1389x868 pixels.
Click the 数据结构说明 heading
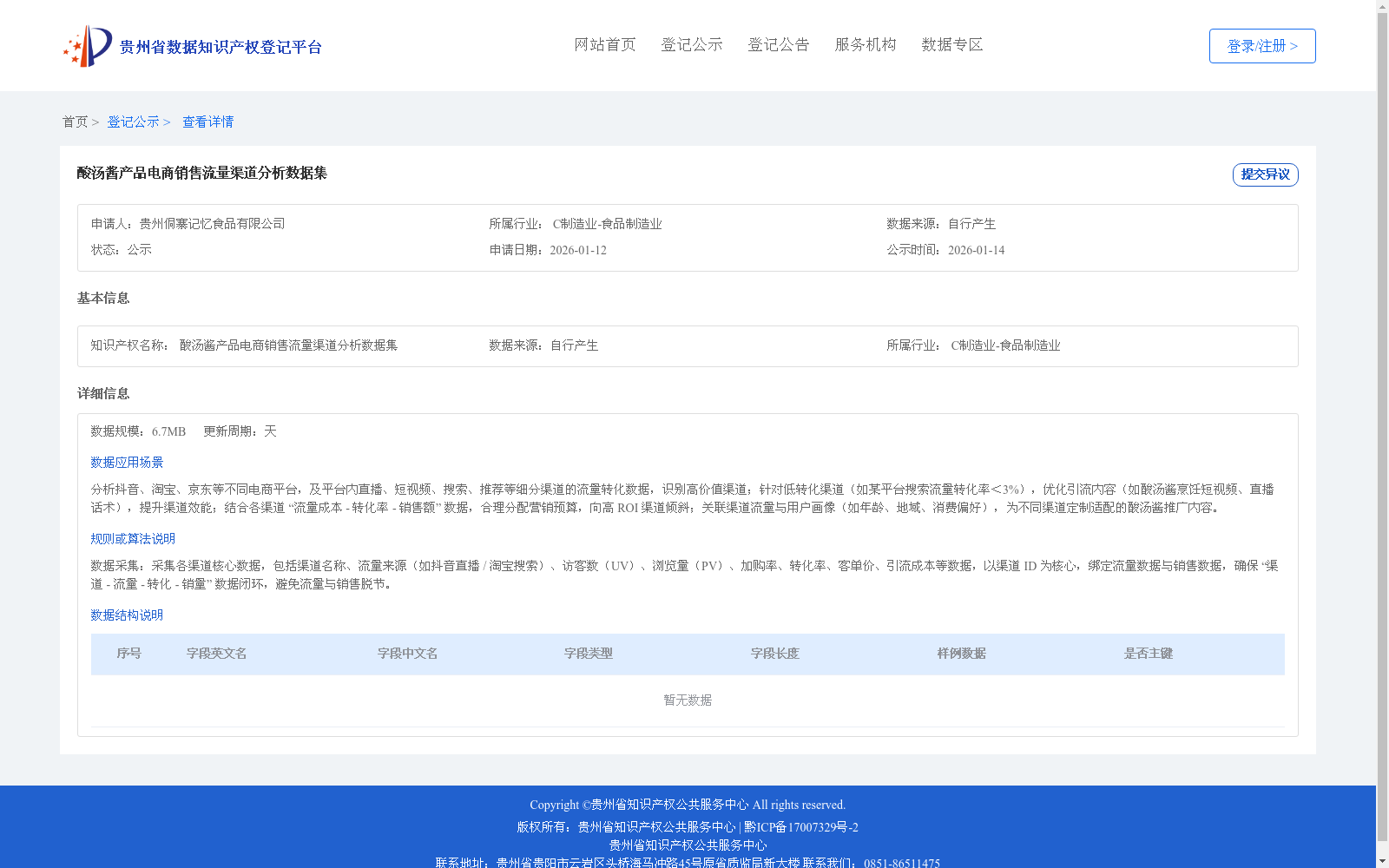127,615
